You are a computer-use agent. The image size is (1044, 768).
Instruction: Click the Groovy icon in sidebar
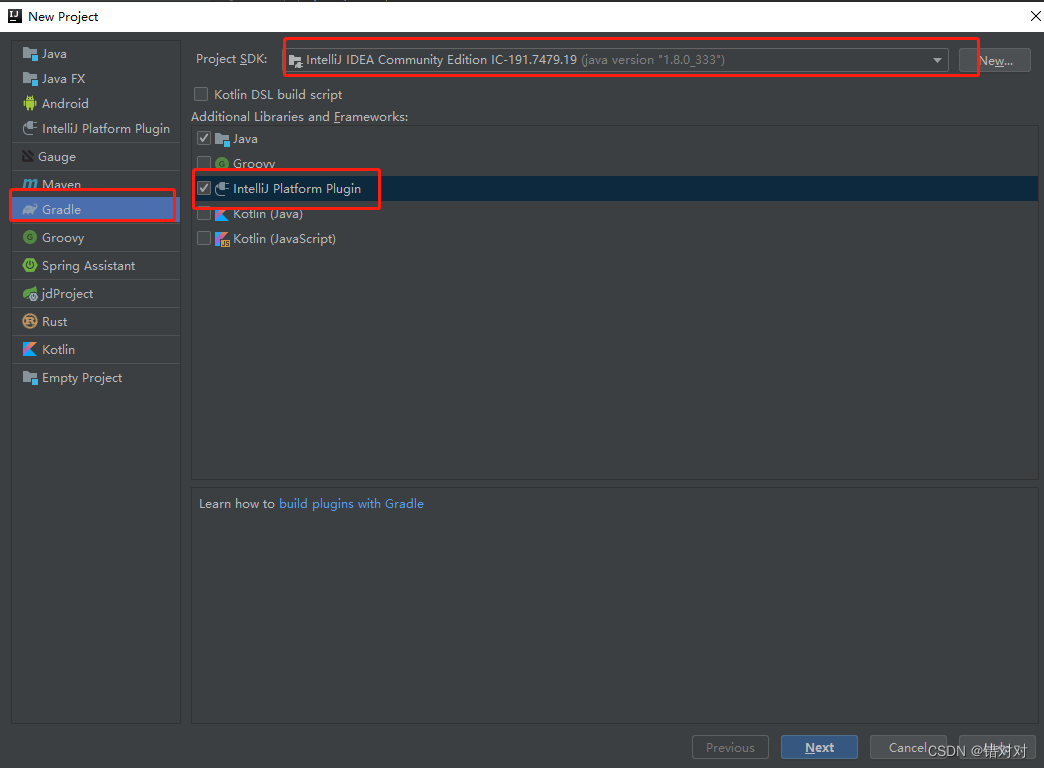pos(30,237)
